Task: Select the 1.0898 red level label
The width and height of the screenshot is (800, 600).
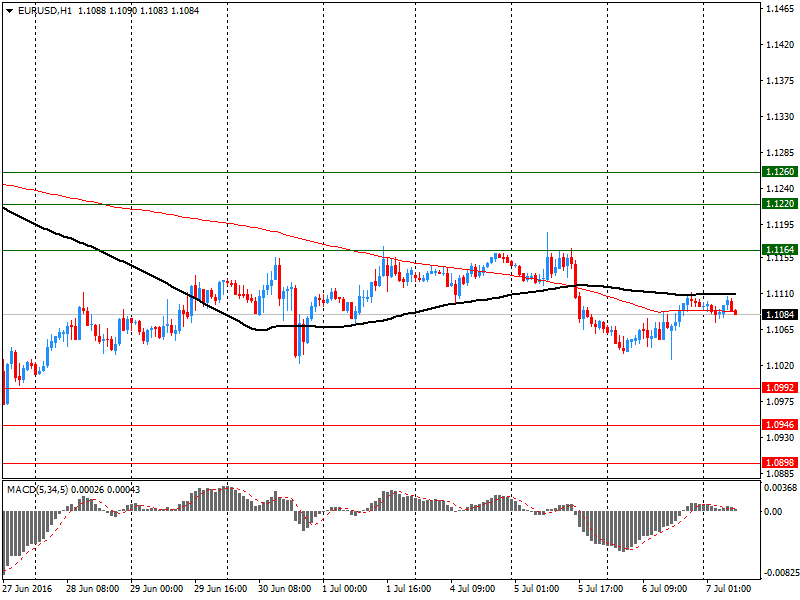Action: pos(780,463)
